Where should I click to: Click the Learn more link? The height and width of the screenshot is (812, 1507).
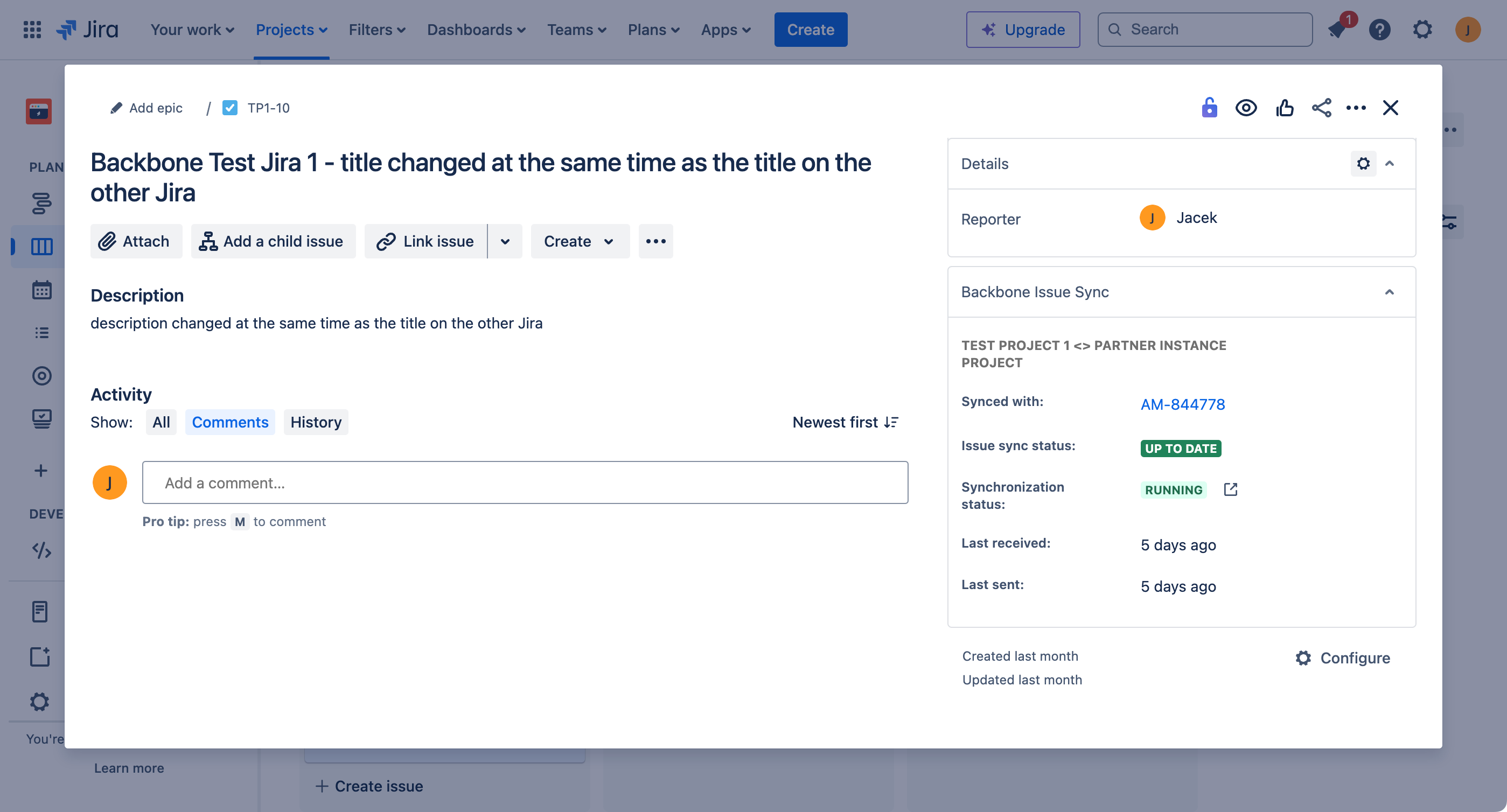[129, 767]
